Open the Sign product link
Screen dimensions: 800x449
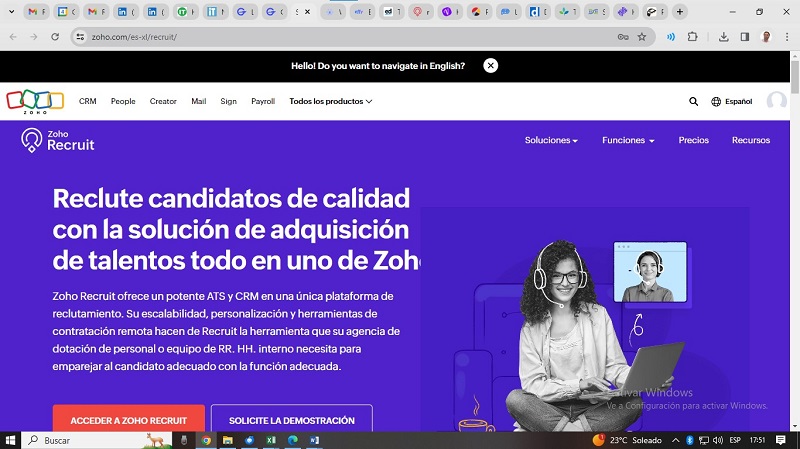click(228, 102)
